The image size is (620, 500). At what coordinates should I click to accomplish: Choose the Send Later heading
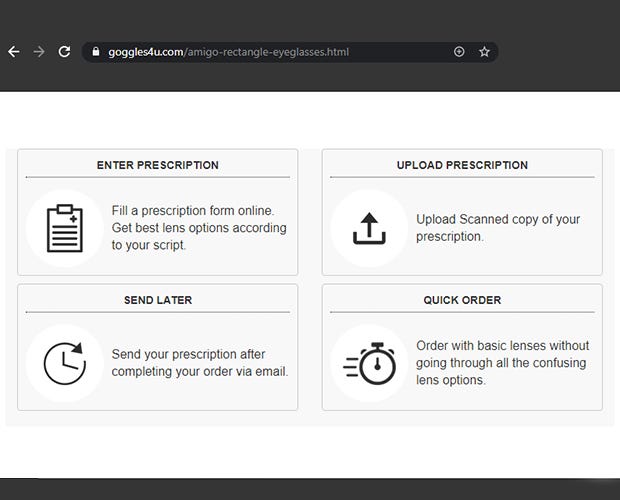tap(158, 300)
